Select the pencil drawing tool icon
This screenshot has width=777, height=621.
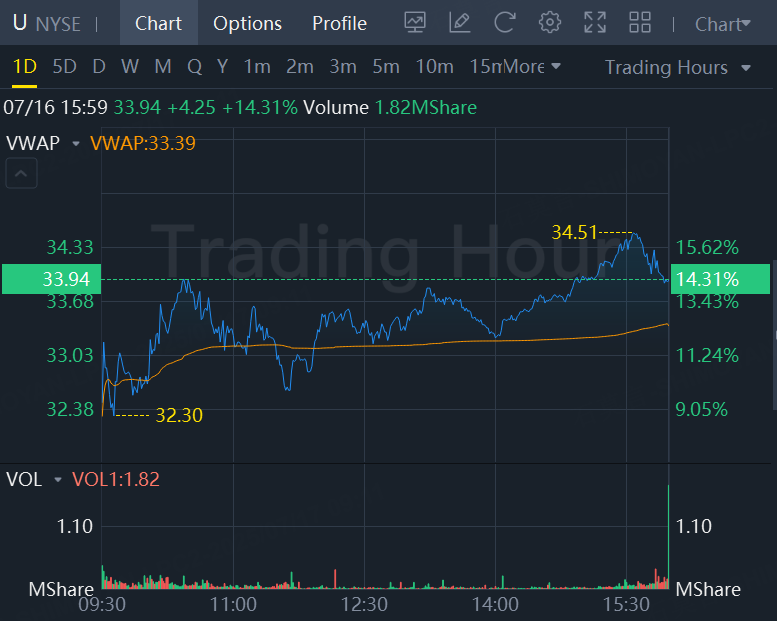459,22
